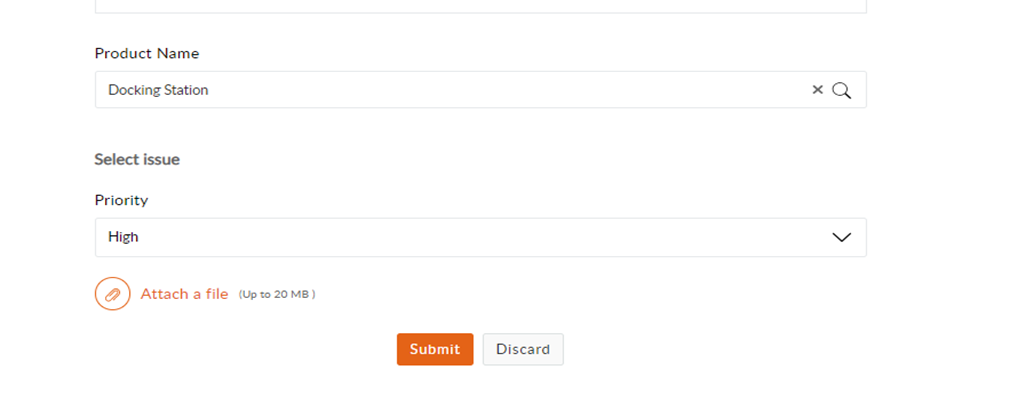Discard the form with the Discard button

point(523,349)
